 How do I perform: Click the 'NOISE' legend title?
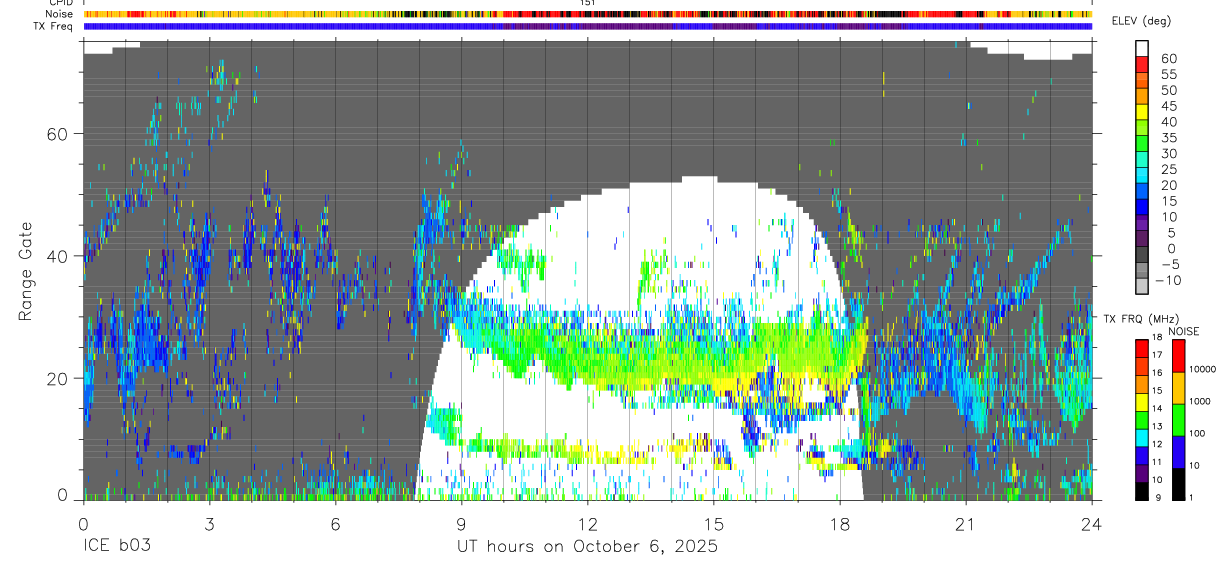click(x=1183, y=331)
